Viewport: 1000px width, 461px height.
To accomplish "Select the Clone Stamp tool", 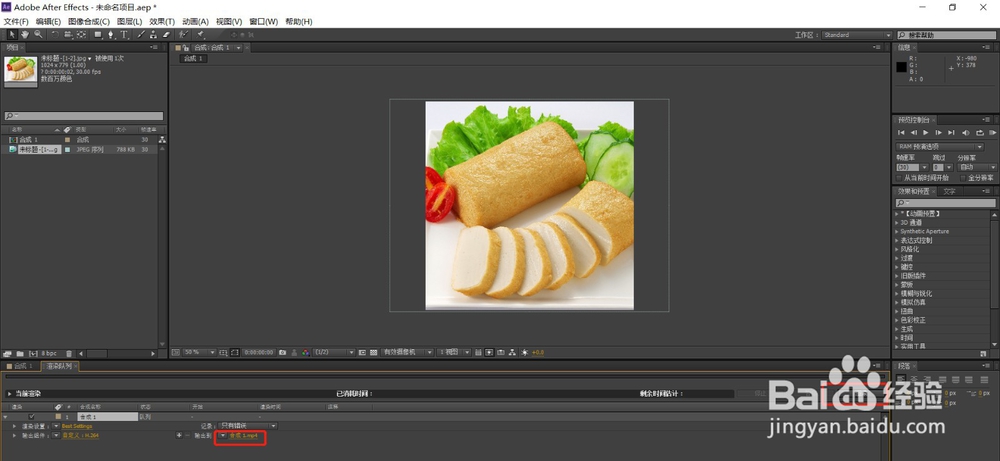I will coord(153,34).
